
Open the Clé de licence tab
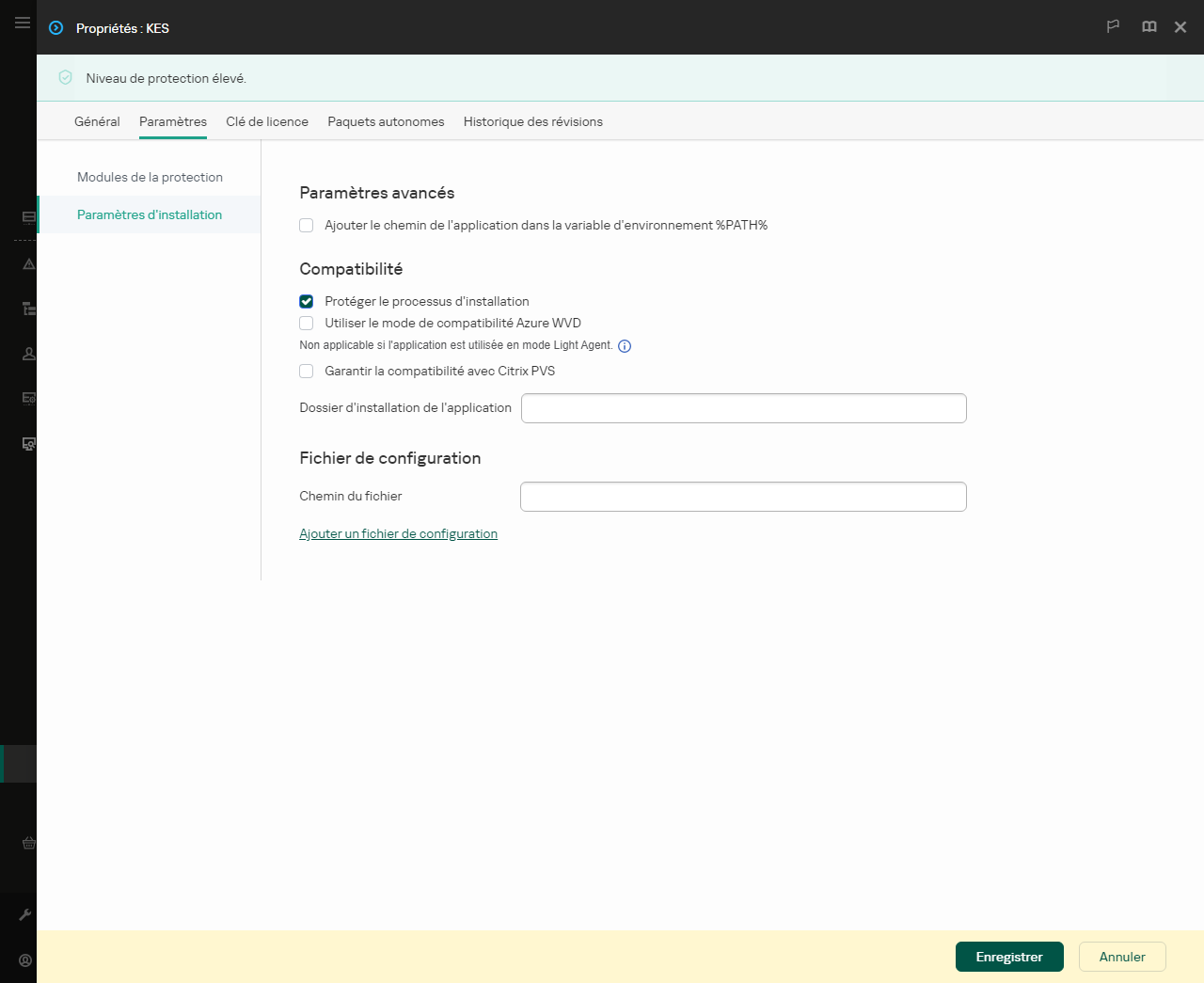point(266,121)
